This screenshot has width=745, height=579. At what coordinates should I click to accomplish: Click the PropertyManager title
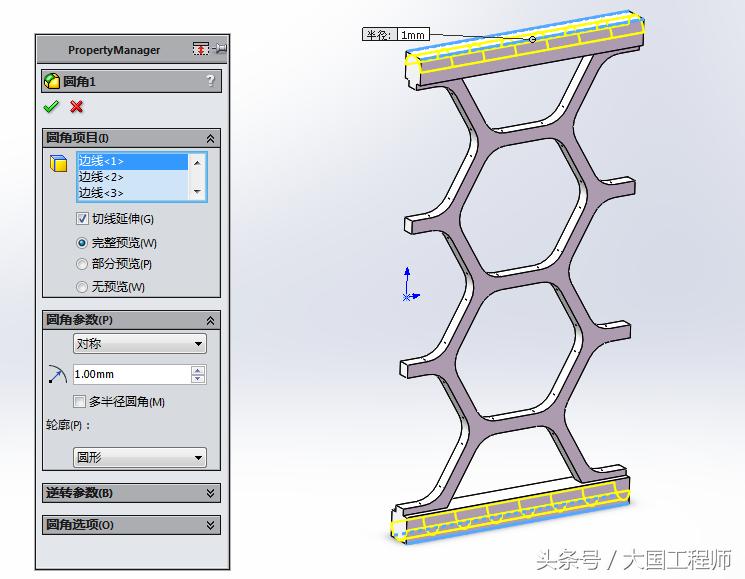click(114, 50)
